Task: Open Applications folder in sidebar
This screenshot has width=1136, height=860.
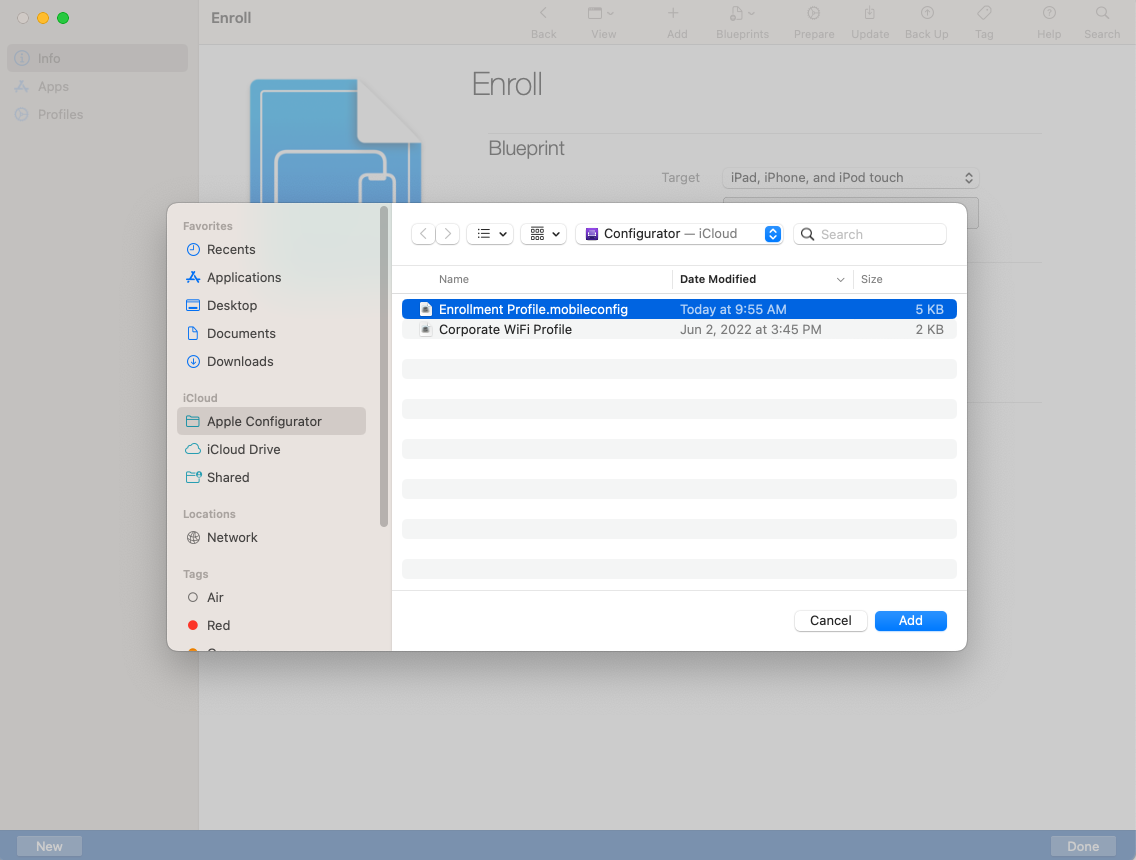Action: click(x=271, y=277)
